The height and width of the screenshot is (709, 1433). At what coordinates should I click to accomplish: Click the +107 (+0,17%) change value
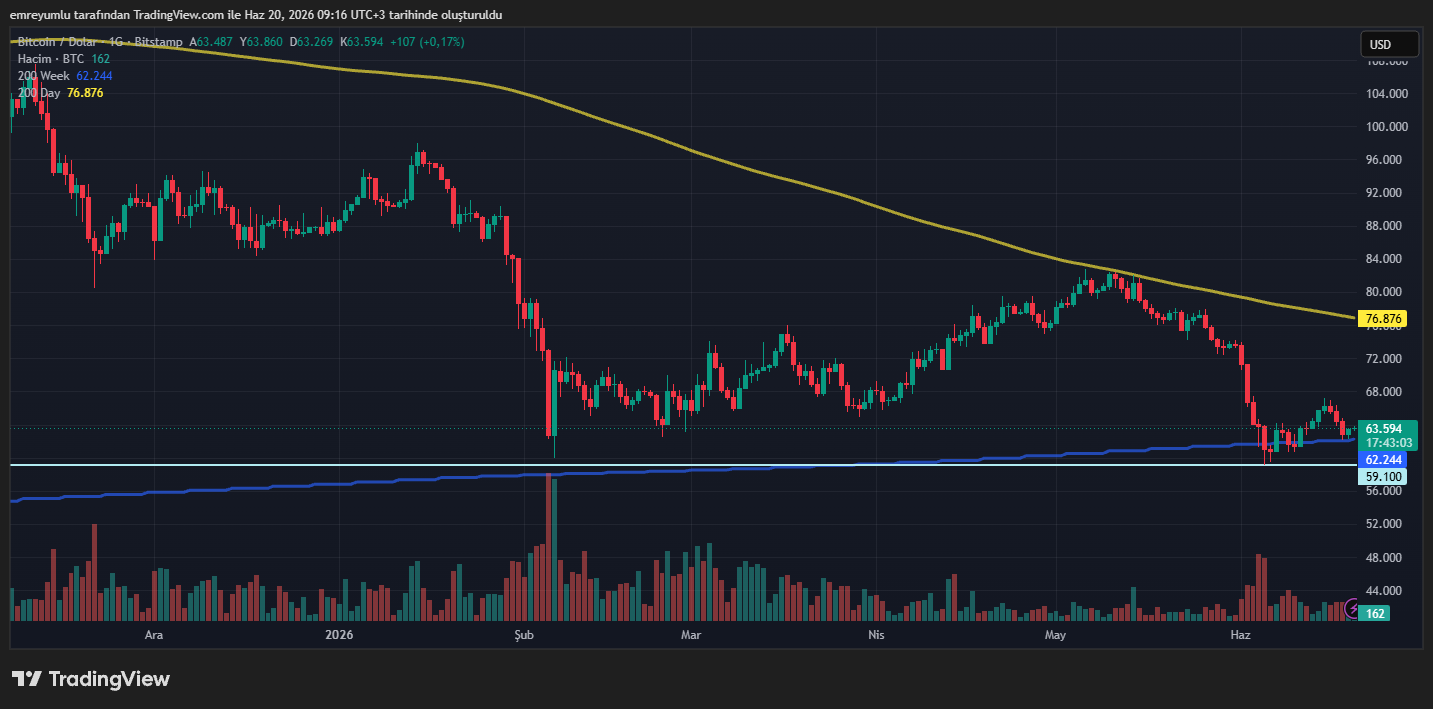(x=427, y=42)
